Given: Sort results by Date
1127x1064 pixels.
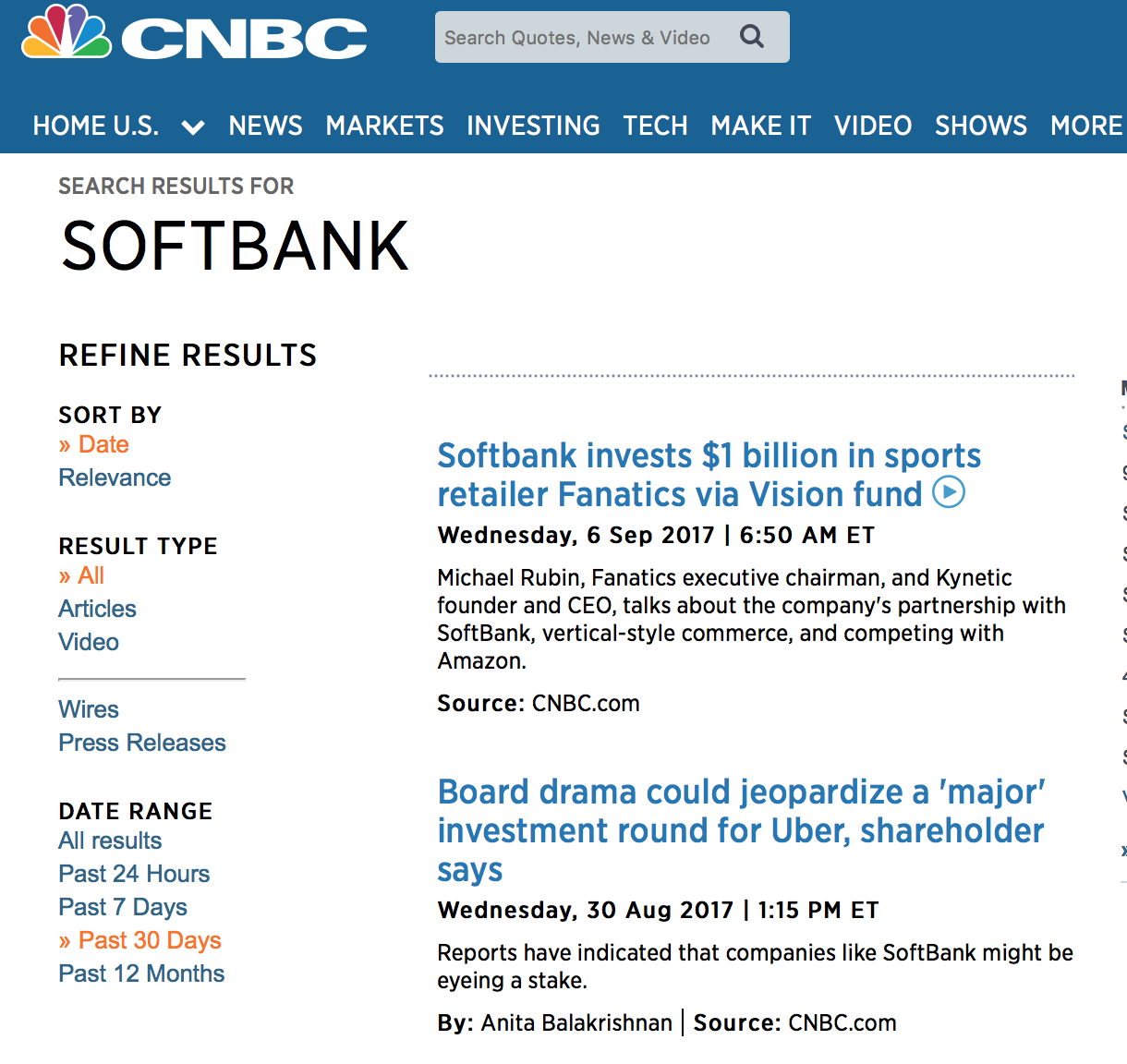Looking at the screenshot, I should pos(103,444).
